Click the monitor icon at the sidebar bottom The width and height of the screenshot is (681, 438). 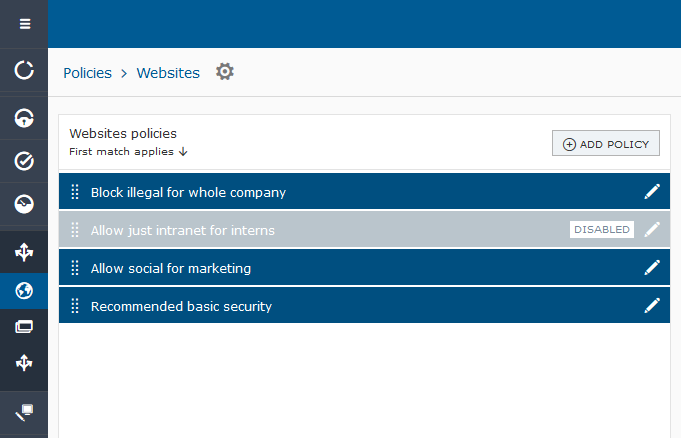[24, 410]
